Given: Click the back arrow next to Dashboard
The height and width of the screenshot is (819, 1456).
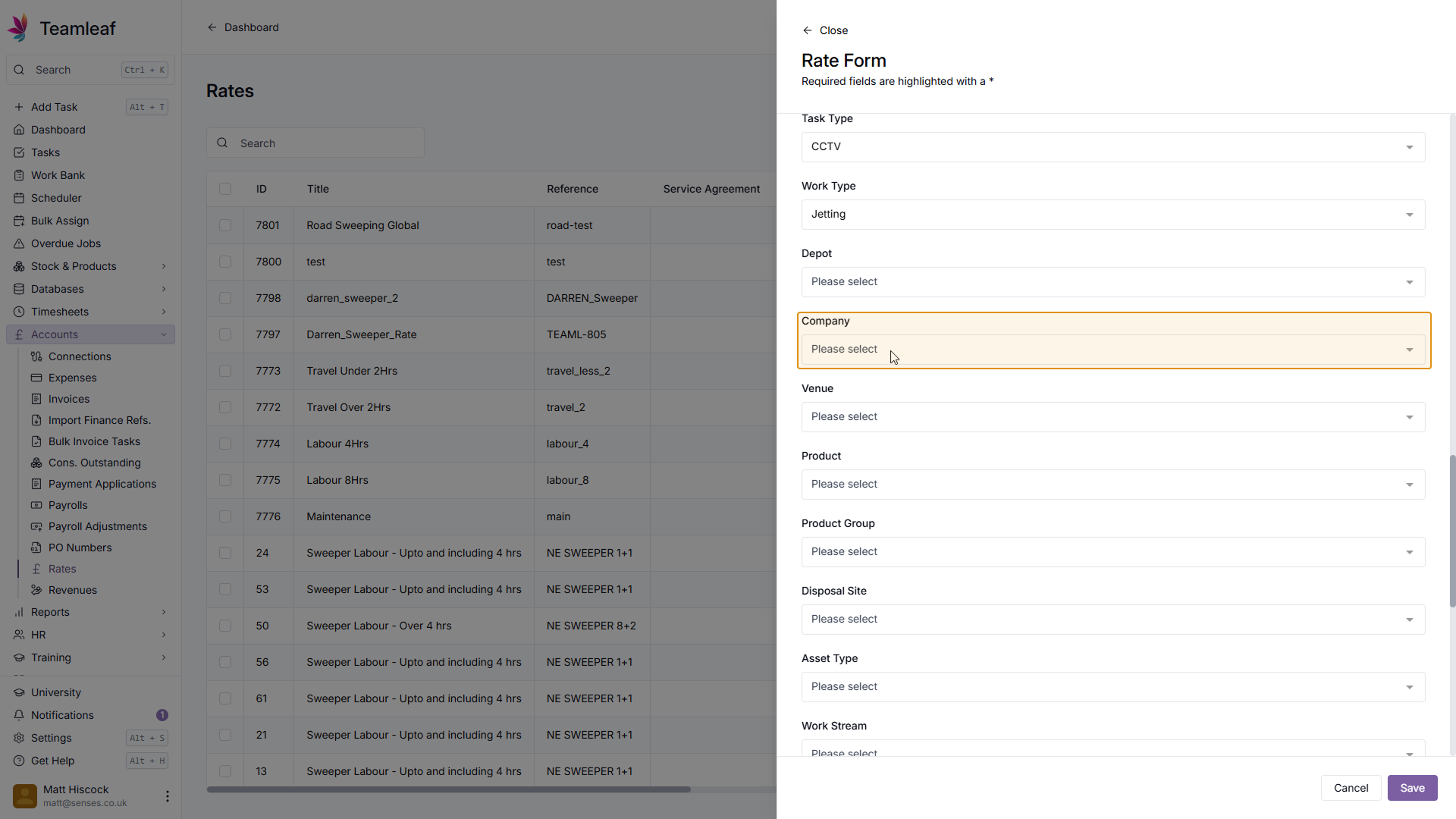Looking at the screenshot, I should click(212, 27).
